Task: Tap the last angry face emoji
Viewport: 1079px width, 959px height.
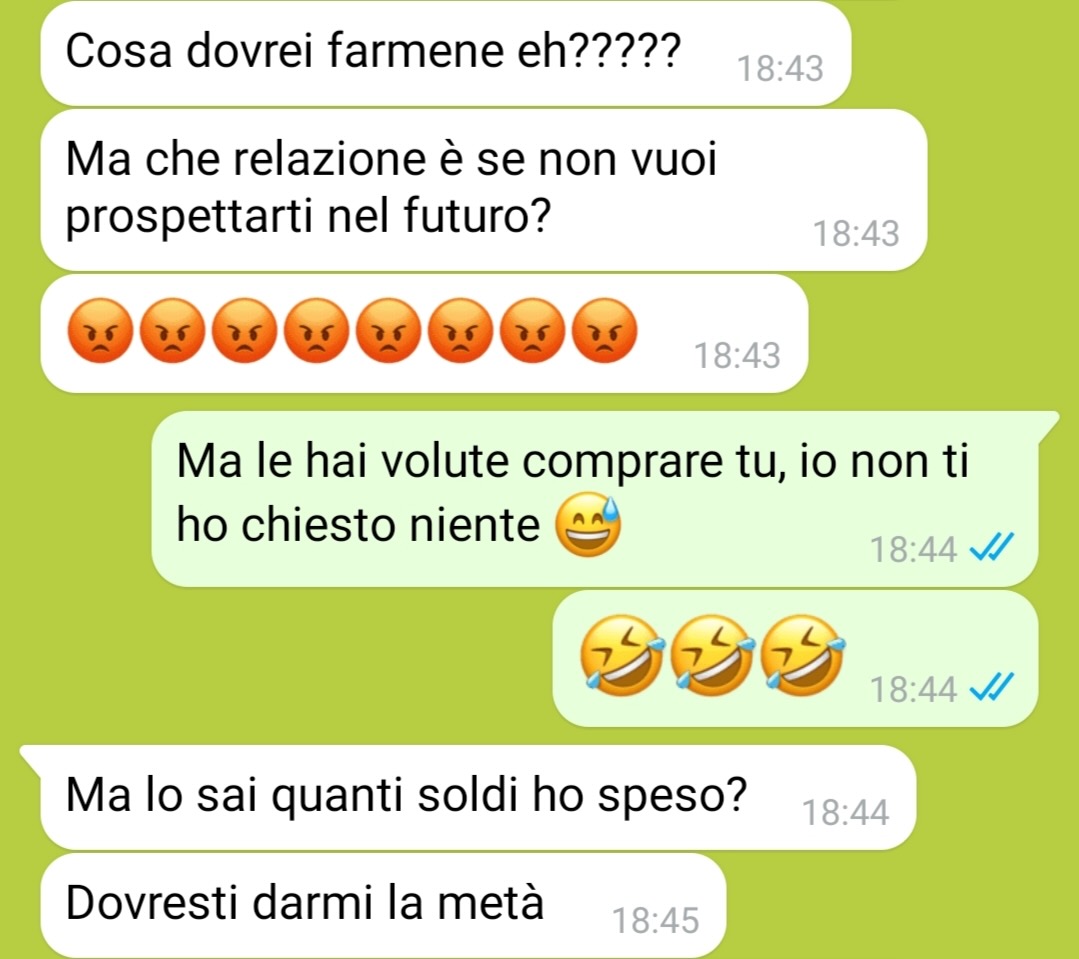Action: tap(605, 331)
